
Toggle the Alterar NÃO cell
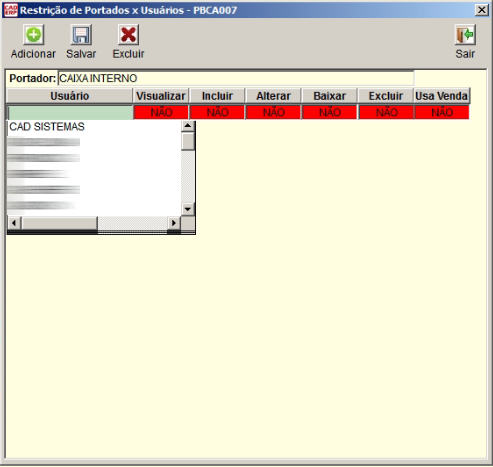click(273, 112)
